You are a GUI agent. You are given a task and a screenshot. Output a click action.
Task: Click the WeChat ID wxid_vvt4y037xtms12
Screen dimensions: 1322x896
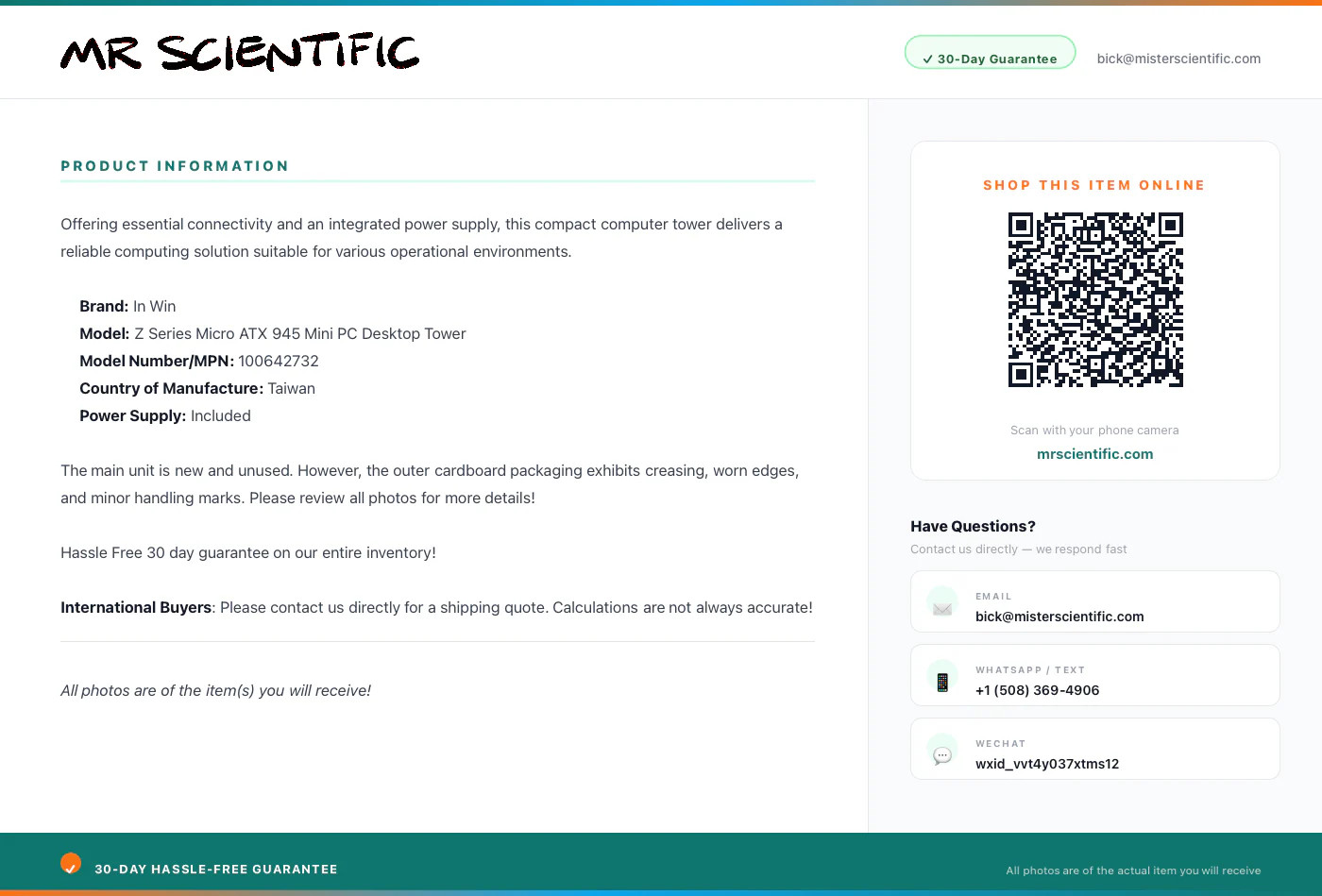(1047, 764)
